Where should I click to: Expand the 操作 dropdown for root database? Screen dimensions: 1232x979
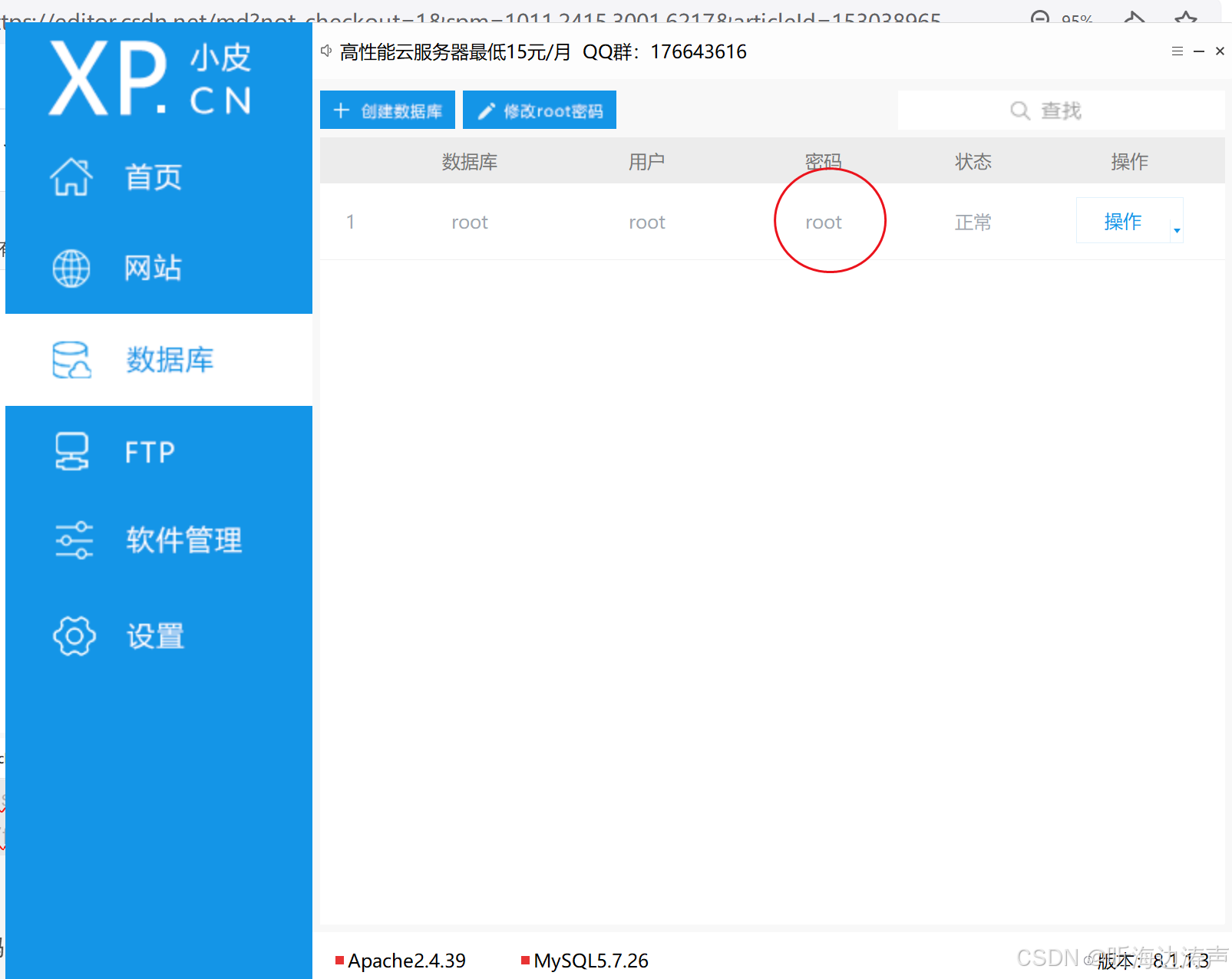click(1175, 229)
